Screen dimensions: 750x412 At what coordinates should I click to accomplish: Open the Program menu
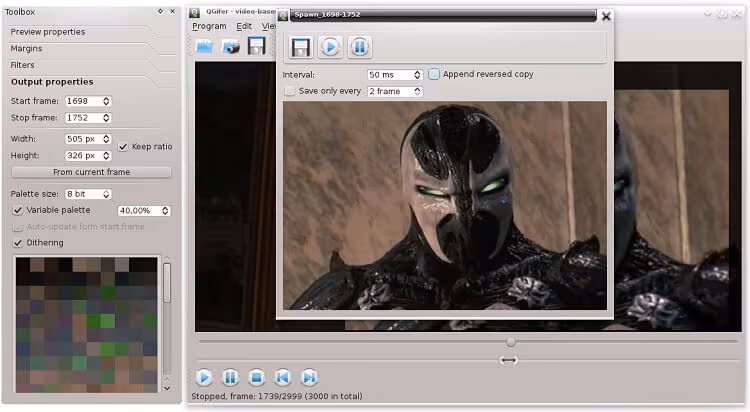(x=209, y=26)
